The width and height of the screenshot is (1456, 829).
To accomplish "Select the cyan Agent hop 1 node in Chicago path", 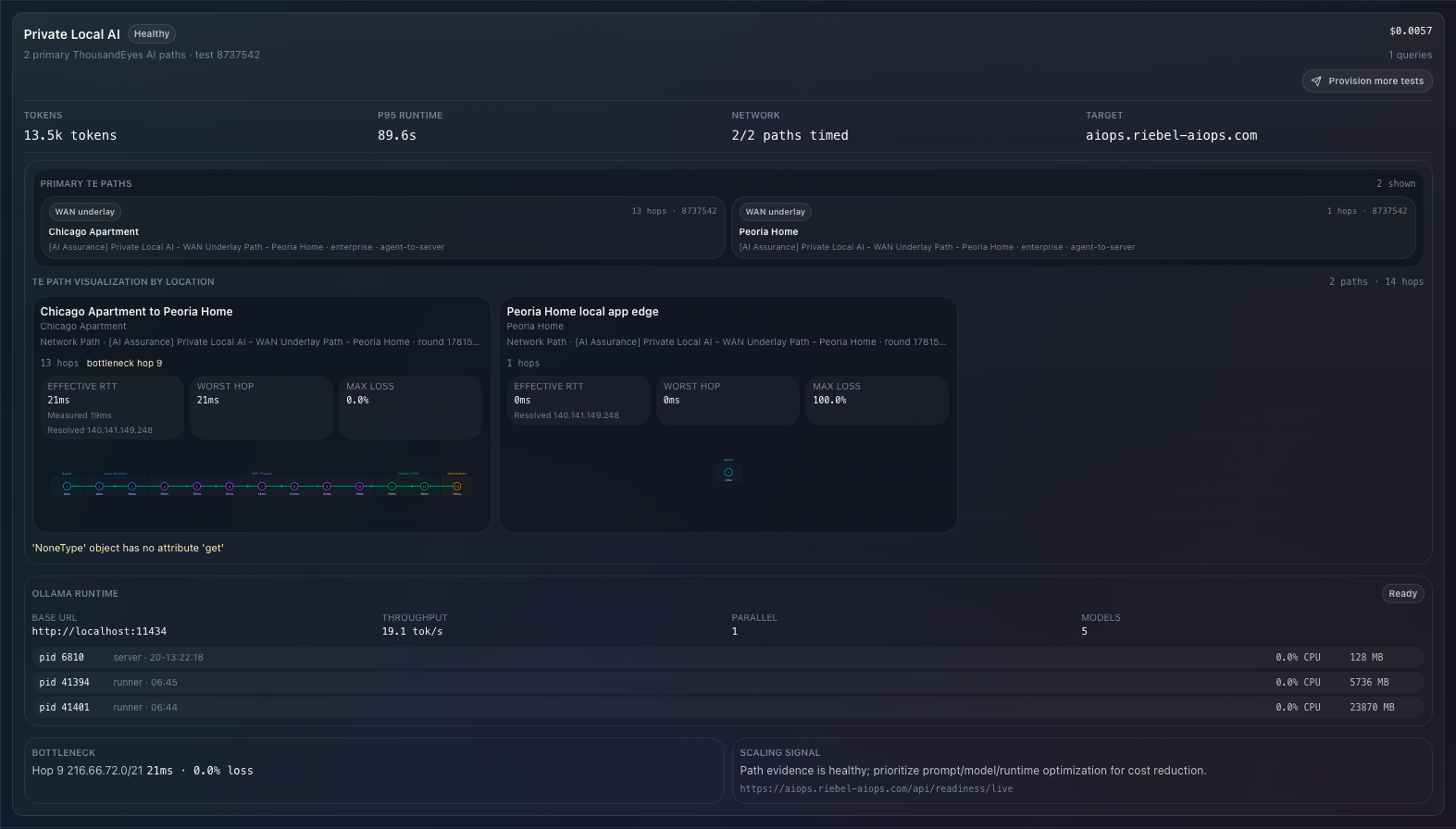I will (67, 486).
